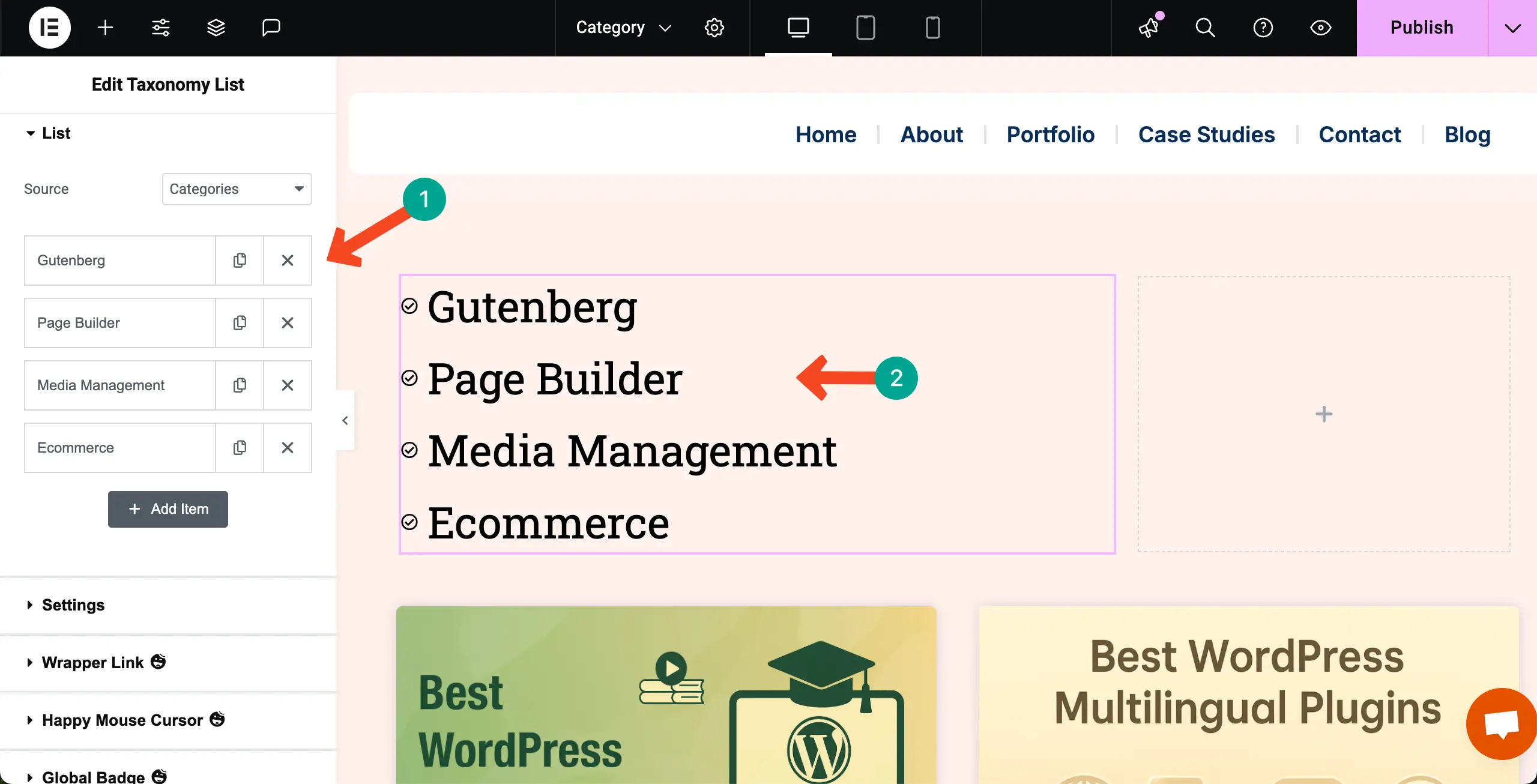
Task: Expand the Wrapper Link section
Action: click(x=168, y=663)
